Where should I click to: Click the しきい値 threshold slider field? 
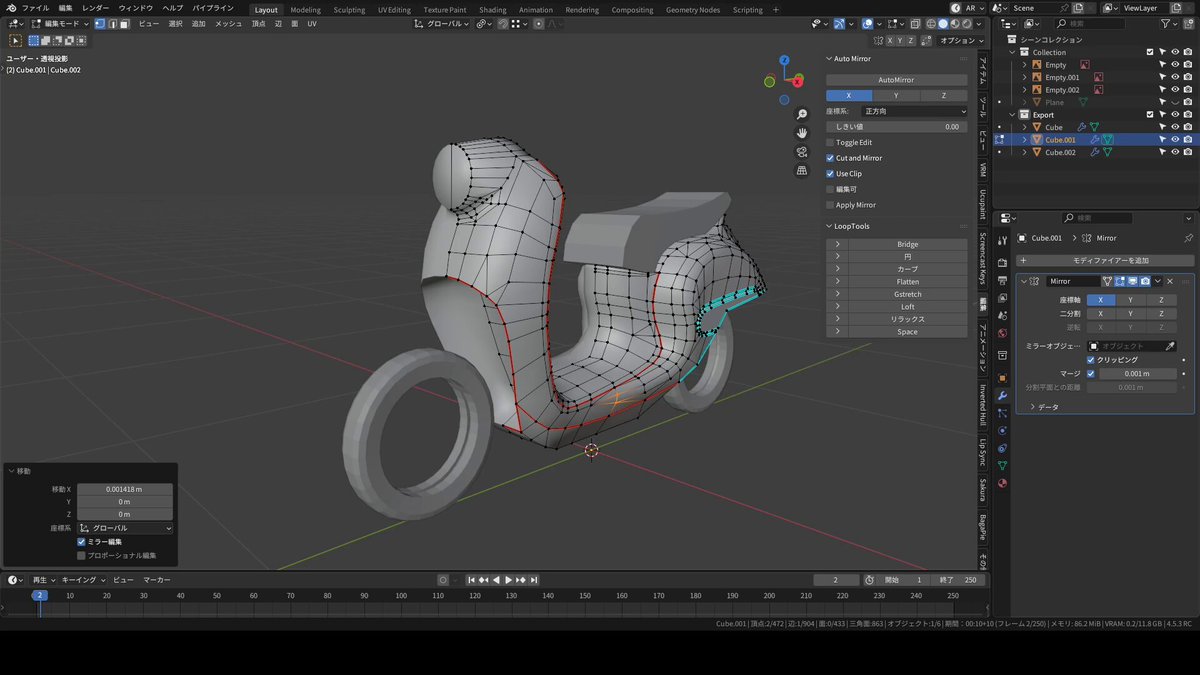(x=896, y=127)
